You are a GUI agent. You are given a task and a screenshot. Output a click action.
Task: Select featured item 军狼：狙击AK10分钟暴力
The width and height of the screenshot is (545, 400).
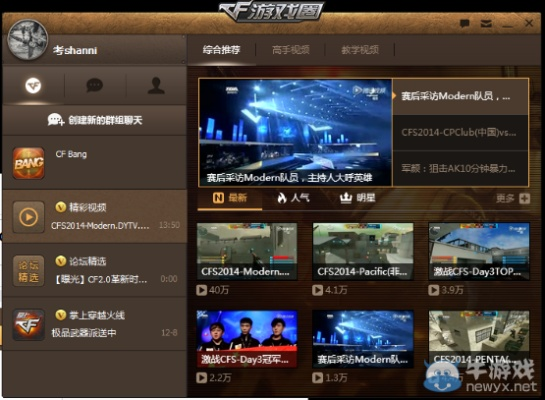(461, 169)
